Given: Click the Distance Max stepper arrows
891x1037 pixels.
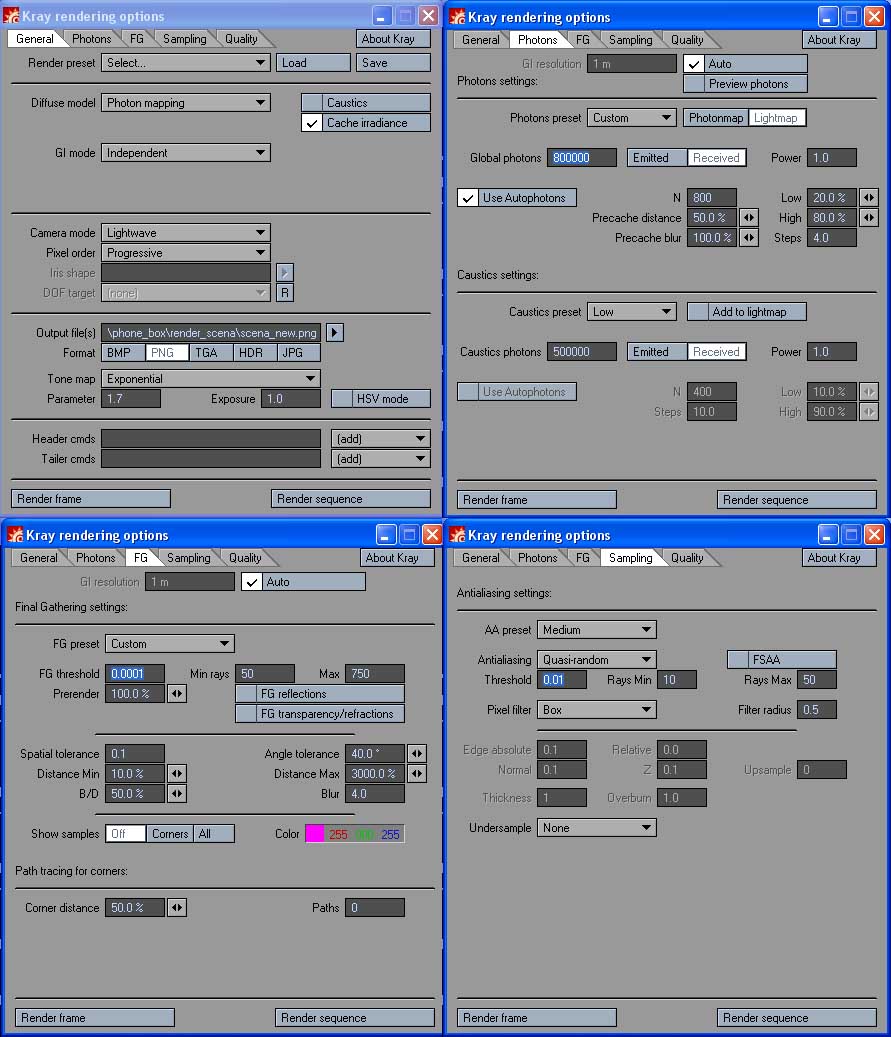Looking at the screenshot, I should [x=417, y=774].
